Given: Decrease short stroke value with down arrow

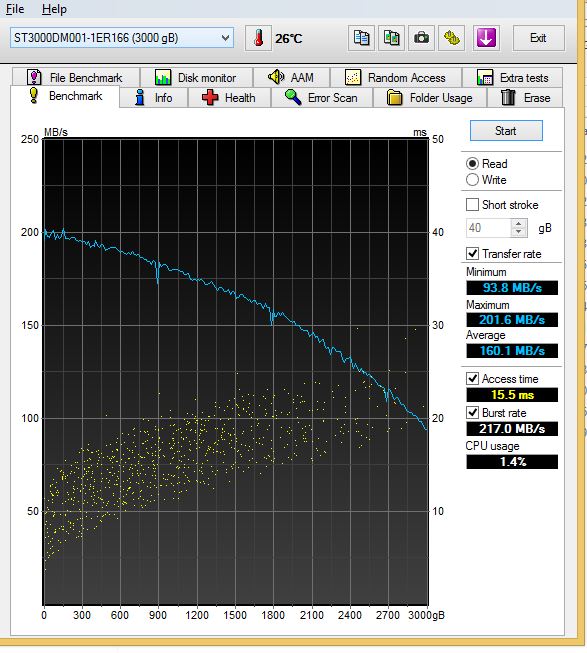Looking at the screenshot, I should point(519,232).
